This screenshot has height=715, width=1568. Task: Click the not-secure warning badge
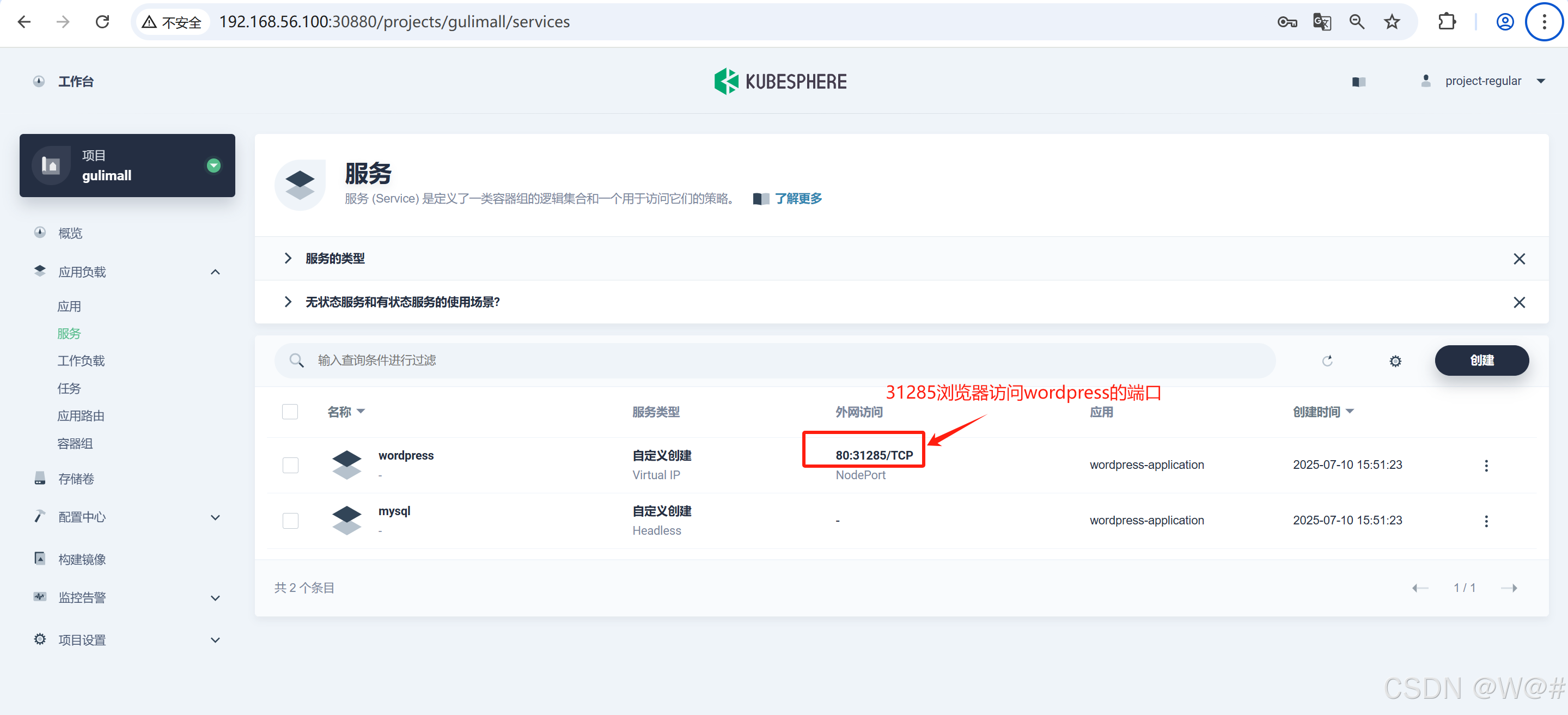pos(172,22)
